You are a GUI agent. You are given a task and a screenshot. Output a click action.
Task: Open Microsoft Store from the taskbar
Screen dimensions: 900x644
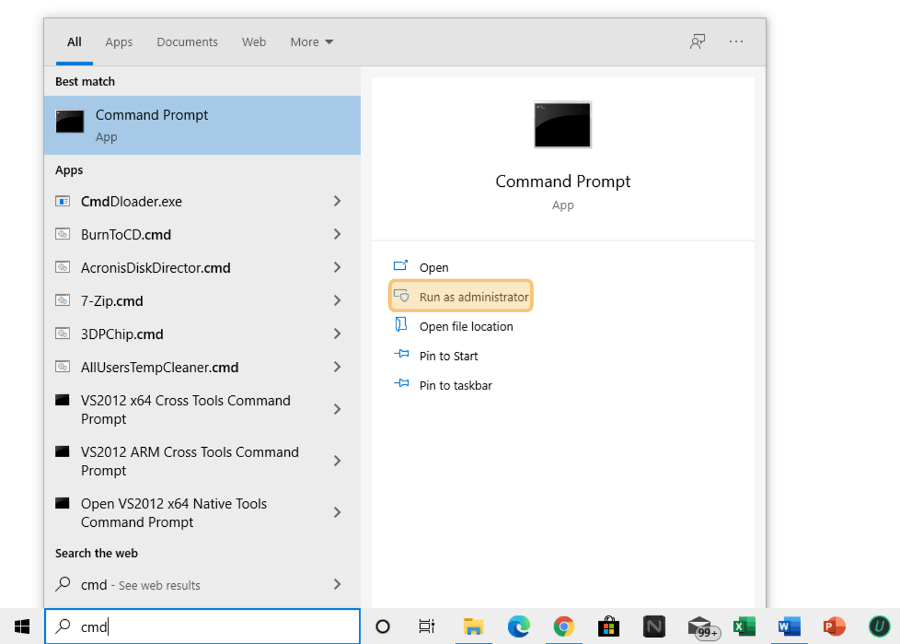click(608, 626)
